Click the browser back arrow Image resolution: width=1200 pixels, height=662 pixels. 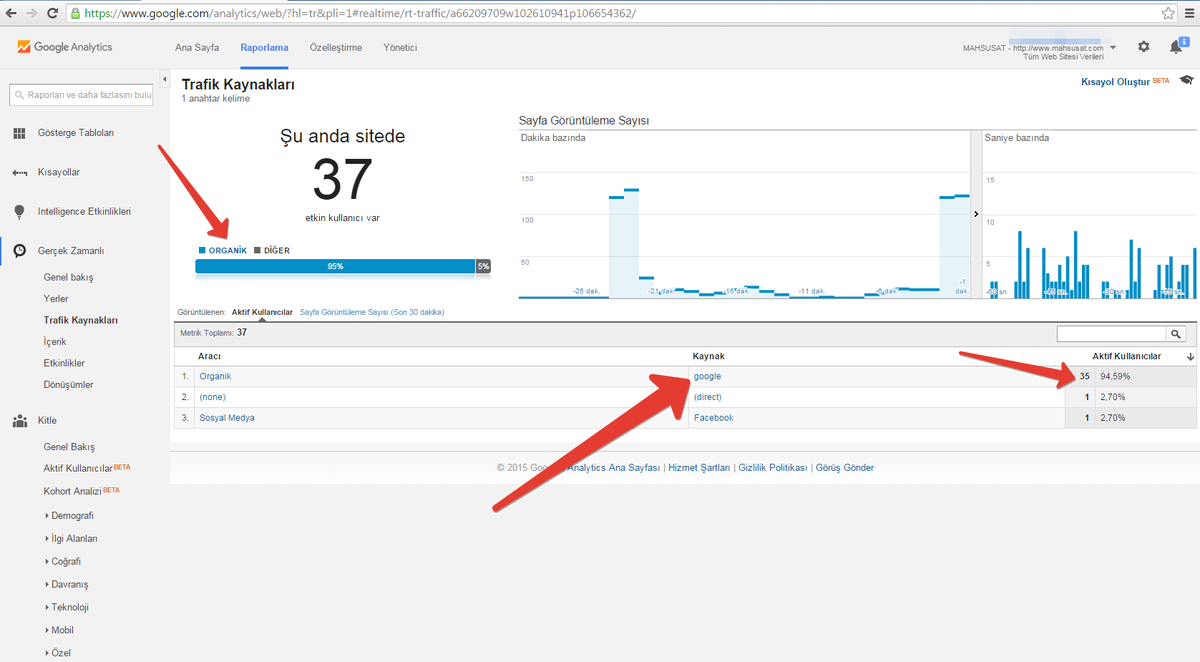tap(11, 13)
